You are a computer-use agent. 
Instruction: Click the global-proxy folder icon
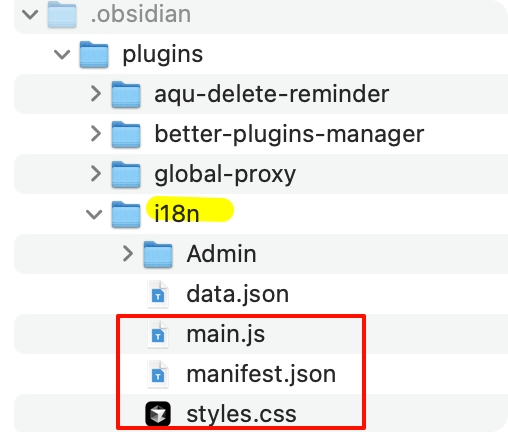coord(126,174)
